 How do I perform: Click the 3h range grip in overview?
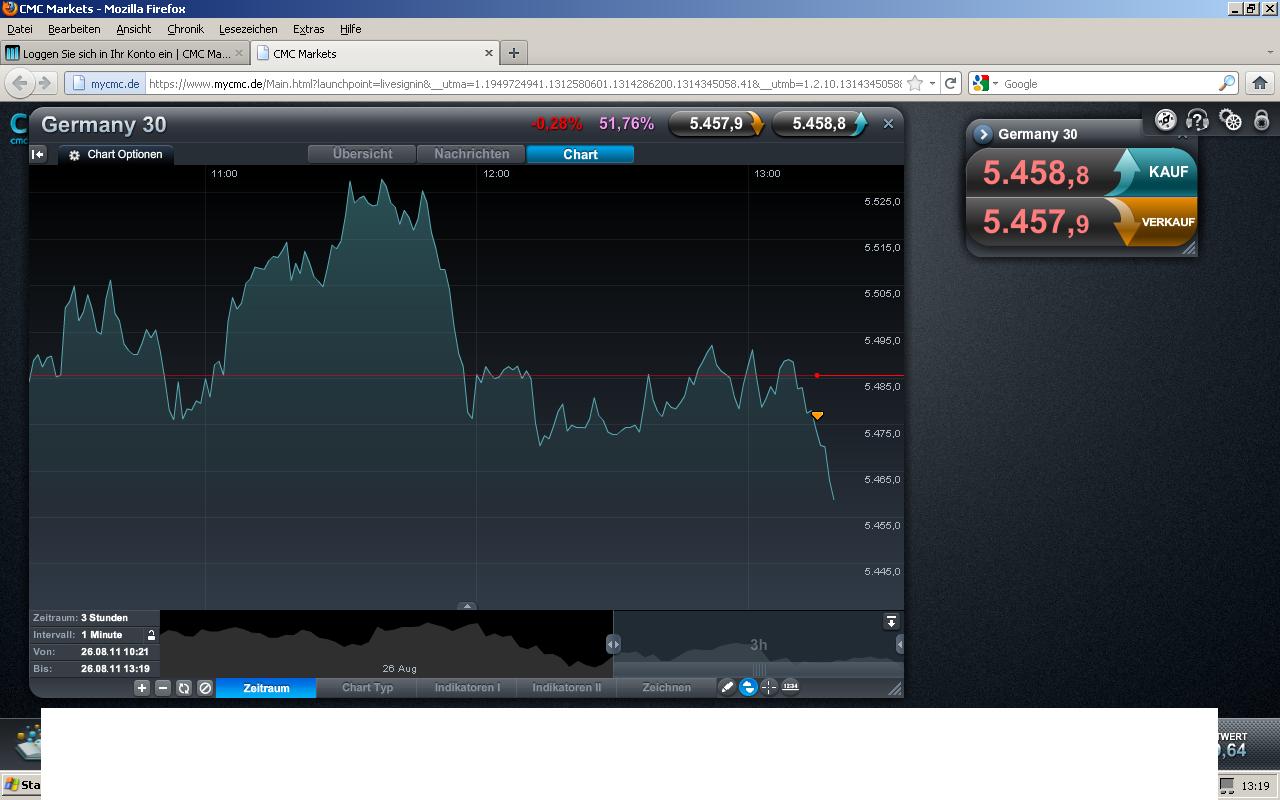(x=759, y=670)
